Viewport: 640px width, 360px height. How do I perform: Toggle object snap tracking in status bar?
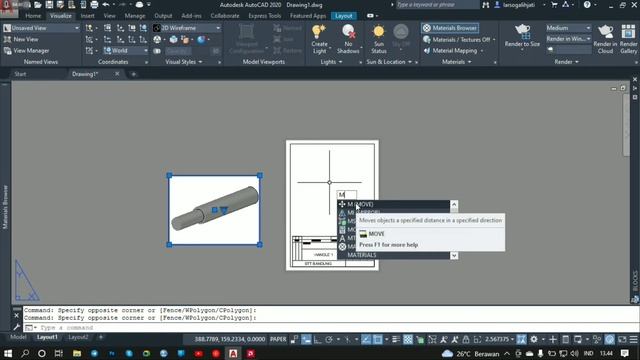[x=366, y=339]
